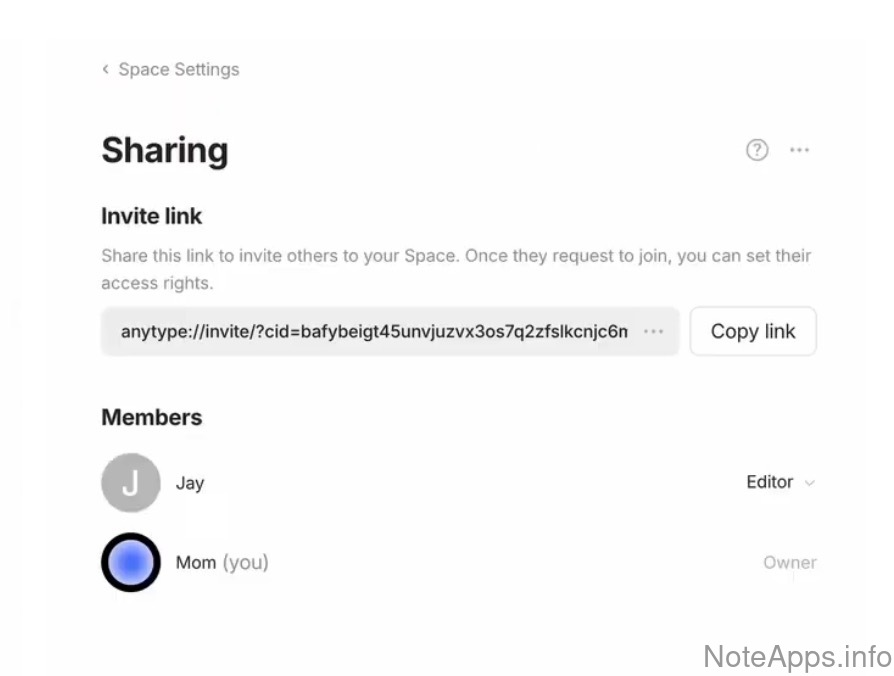Go back to Space Settings

[x=178, y=69]
